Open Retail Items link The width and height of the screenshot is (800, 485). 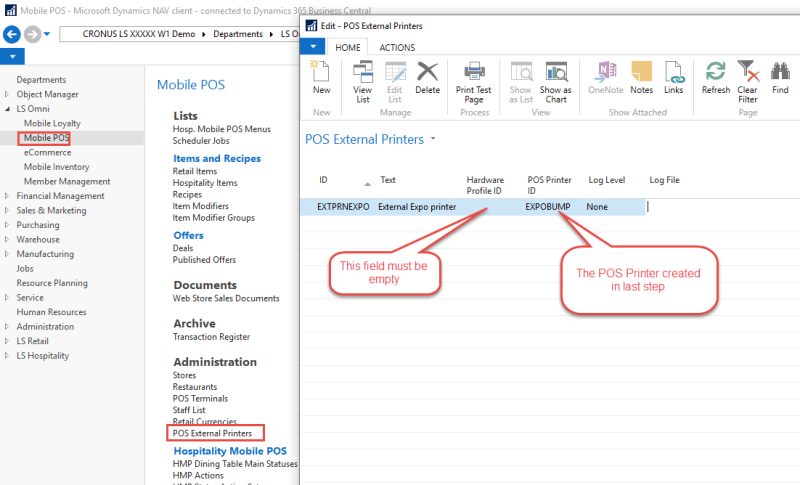[194, 171]
